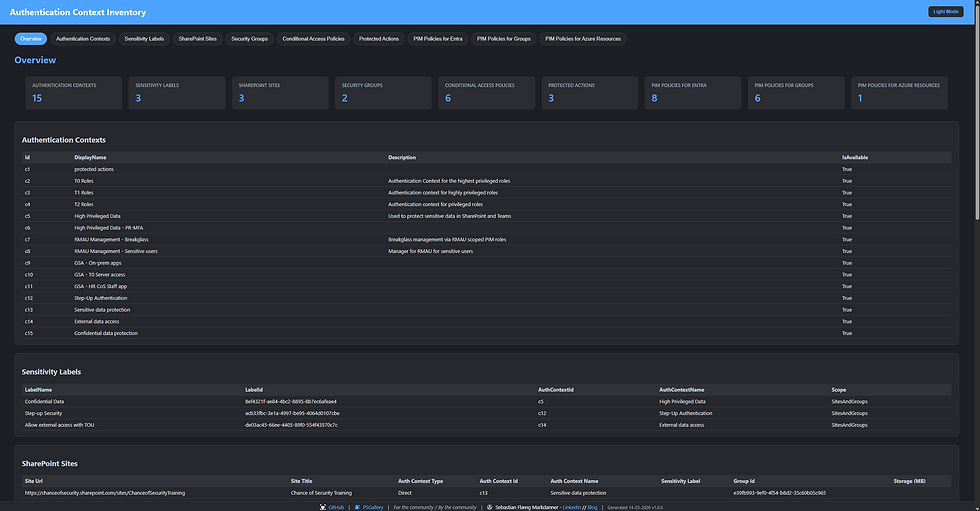Open PIM Policies for Entra tab
Image resolution: width=980 pixels, height=511 pixels.
pyautogui.click(x=438, y=39)
